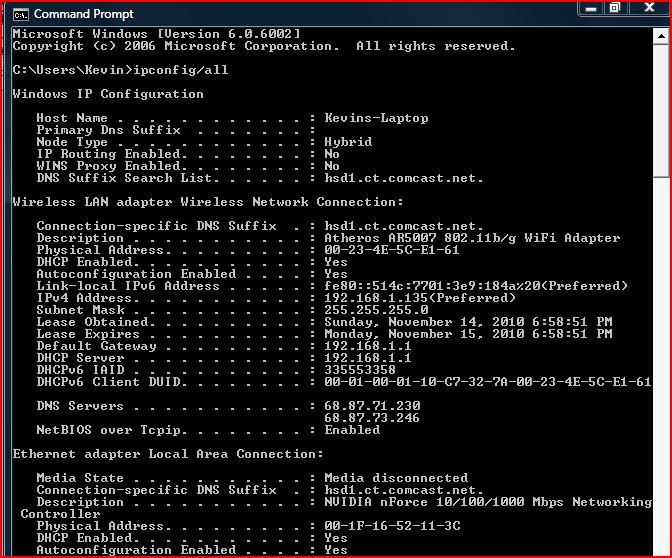The height and width of the screenshot is (558, 672).
Task: Click the Windows IP Configuration heading
Action: (108, 94)
